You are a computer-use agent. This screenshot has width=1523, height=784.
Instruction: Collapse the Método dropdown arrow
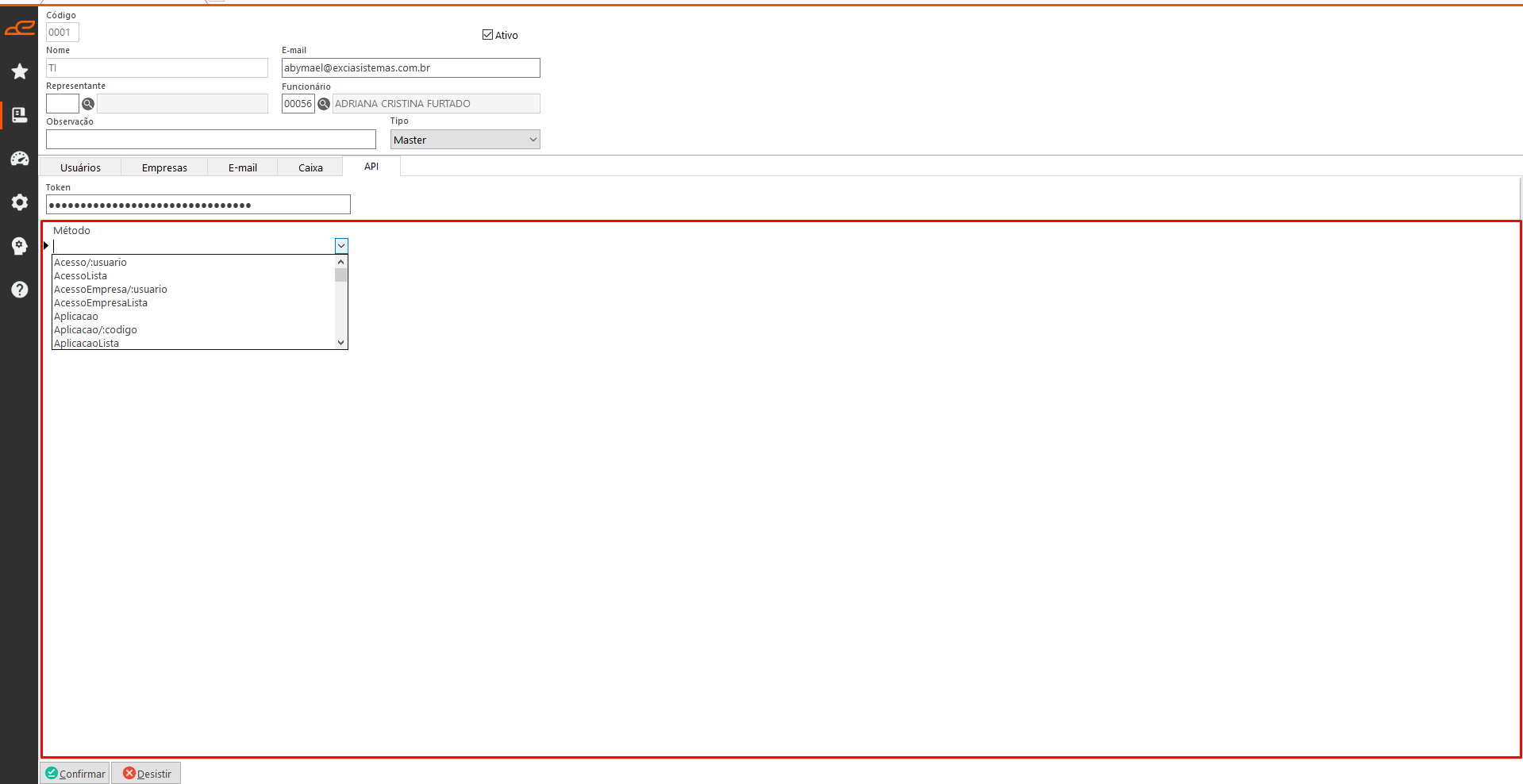point(341,246)
